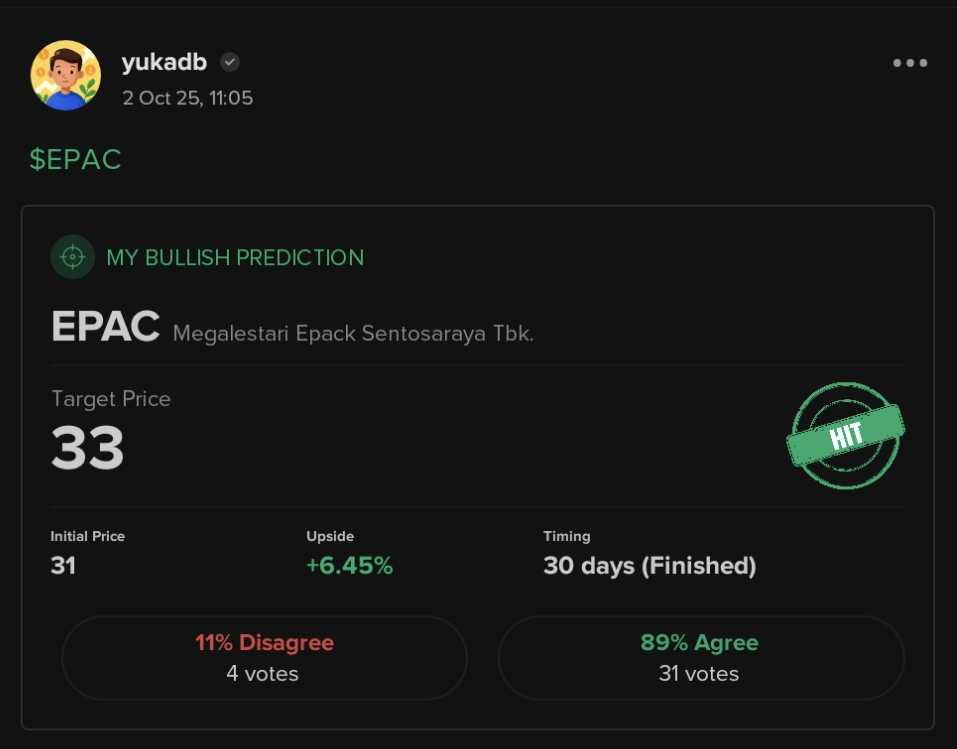Click the post timestamp 2 Oct 25, 11:05
This screenshot has height=749, width=957.
pos(187,98)
